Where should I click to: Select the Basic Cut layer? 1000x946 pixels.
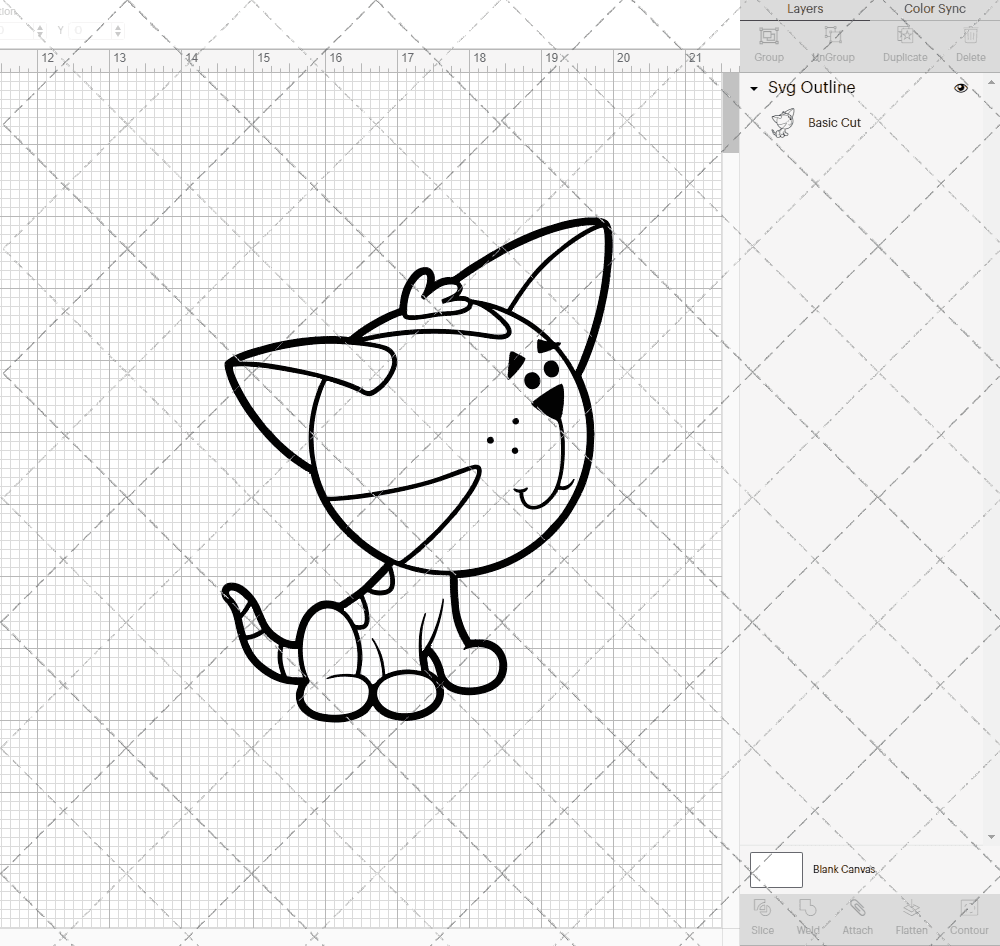[833, 122]
